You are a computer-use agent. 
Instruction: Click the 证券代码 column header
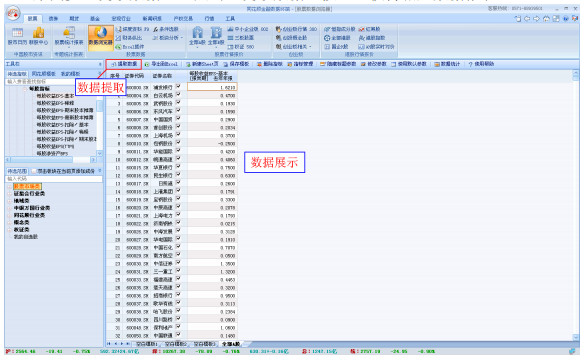pyautogui.click(x=134, y=76)
